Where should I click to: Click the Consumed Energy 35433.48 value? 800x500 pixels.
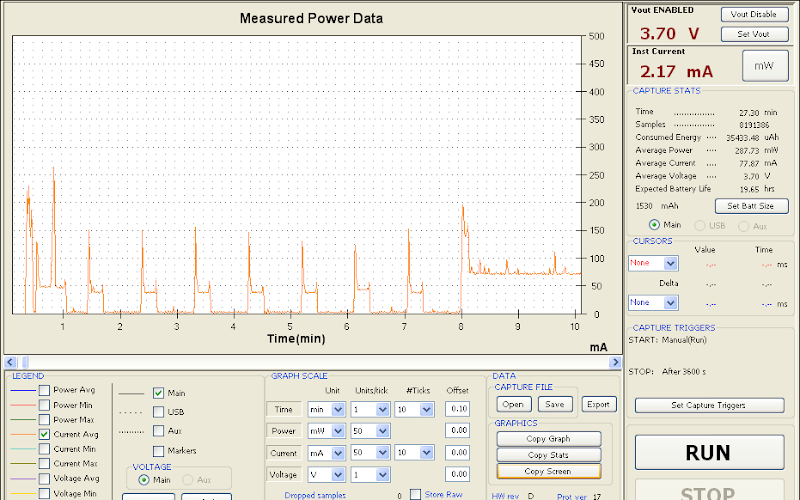(743, 138)
